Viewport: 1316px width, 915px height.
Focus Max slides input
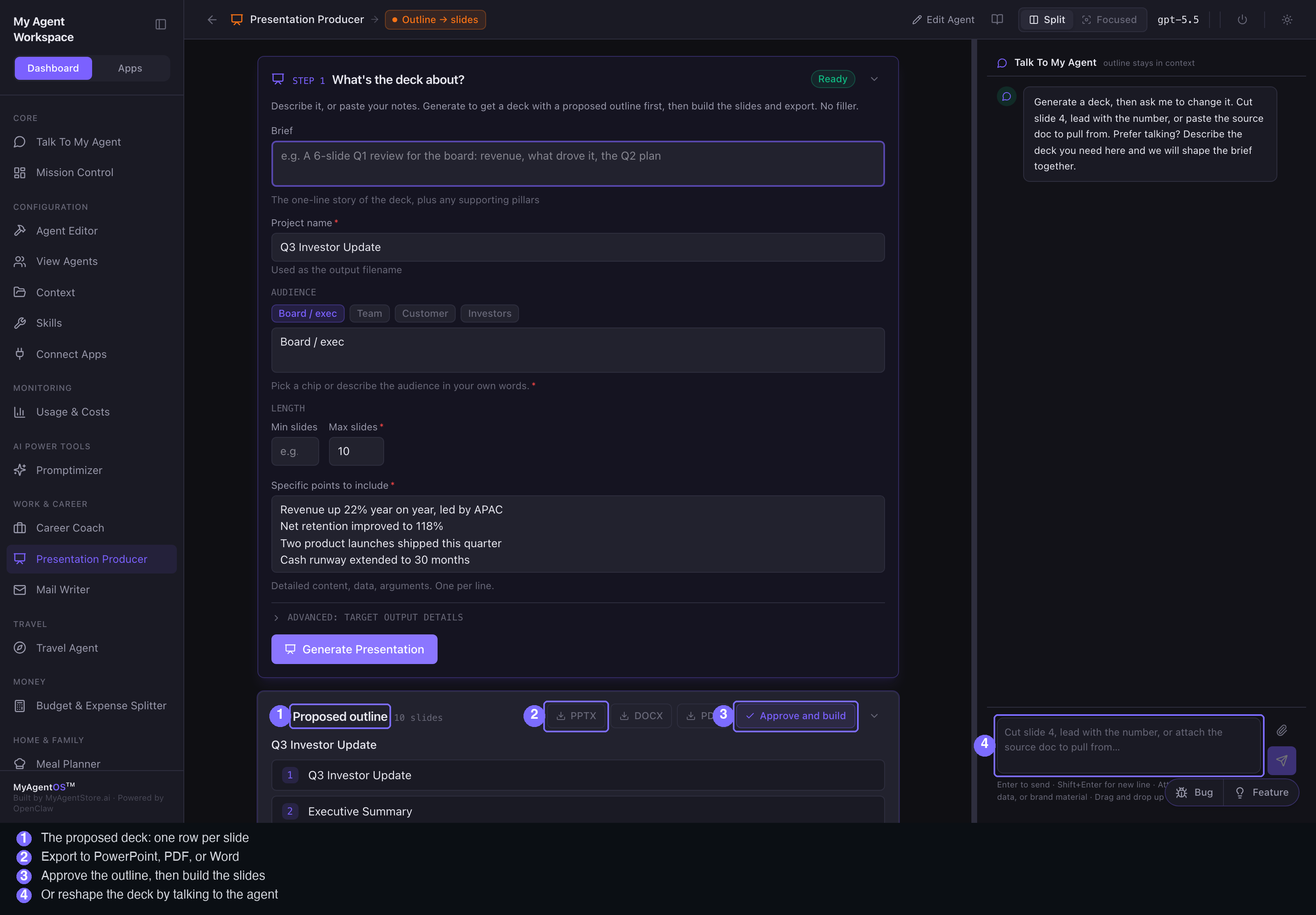point(356,451)
